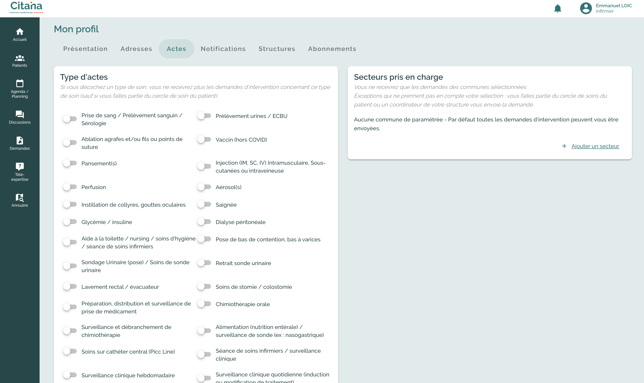Click the Citana logo
The height and width of the screenshot is (383, 644).
(26, 7)
